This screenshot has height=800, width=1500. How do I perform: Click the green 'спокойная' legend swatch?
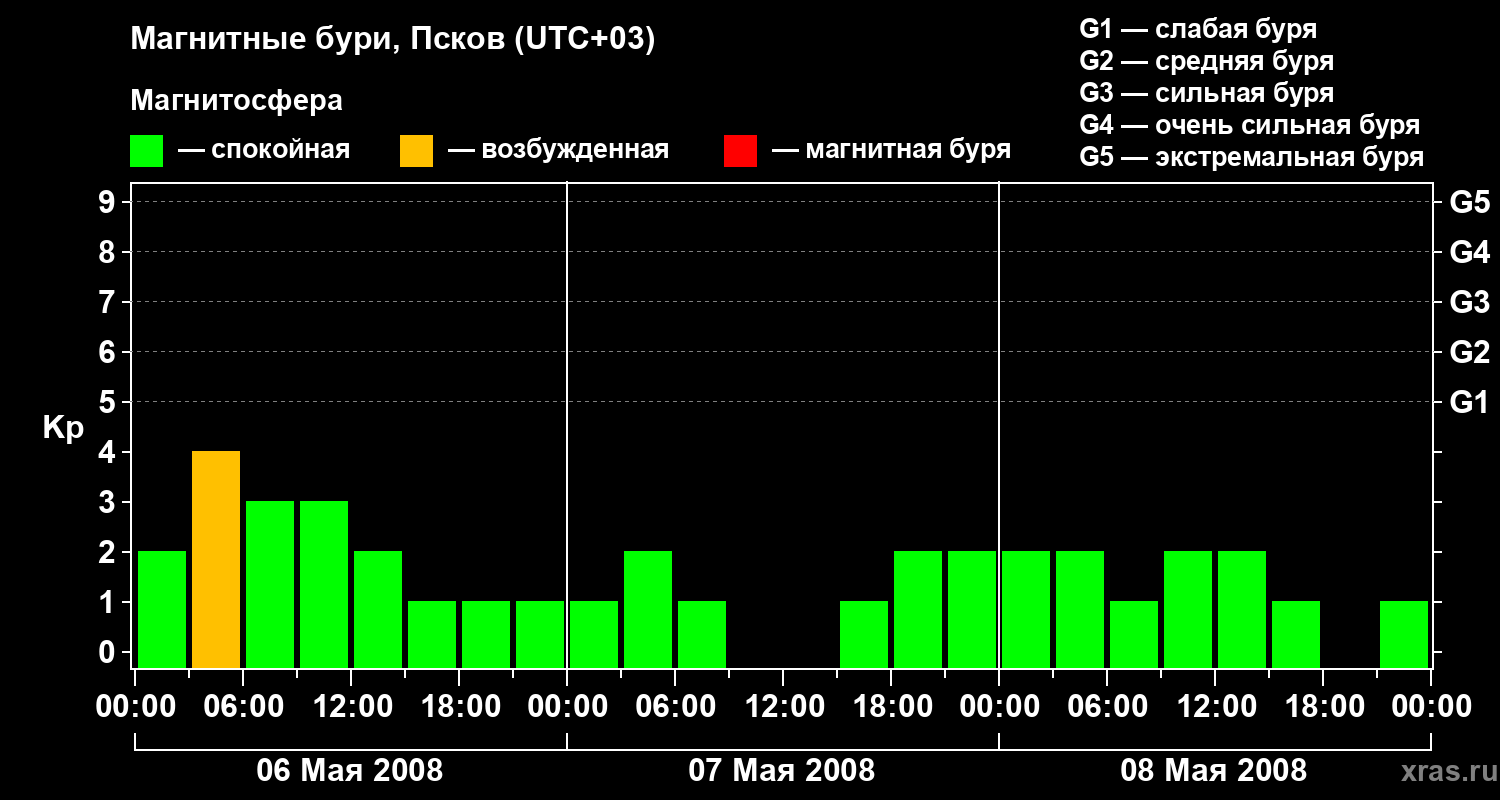pos(146,151)
